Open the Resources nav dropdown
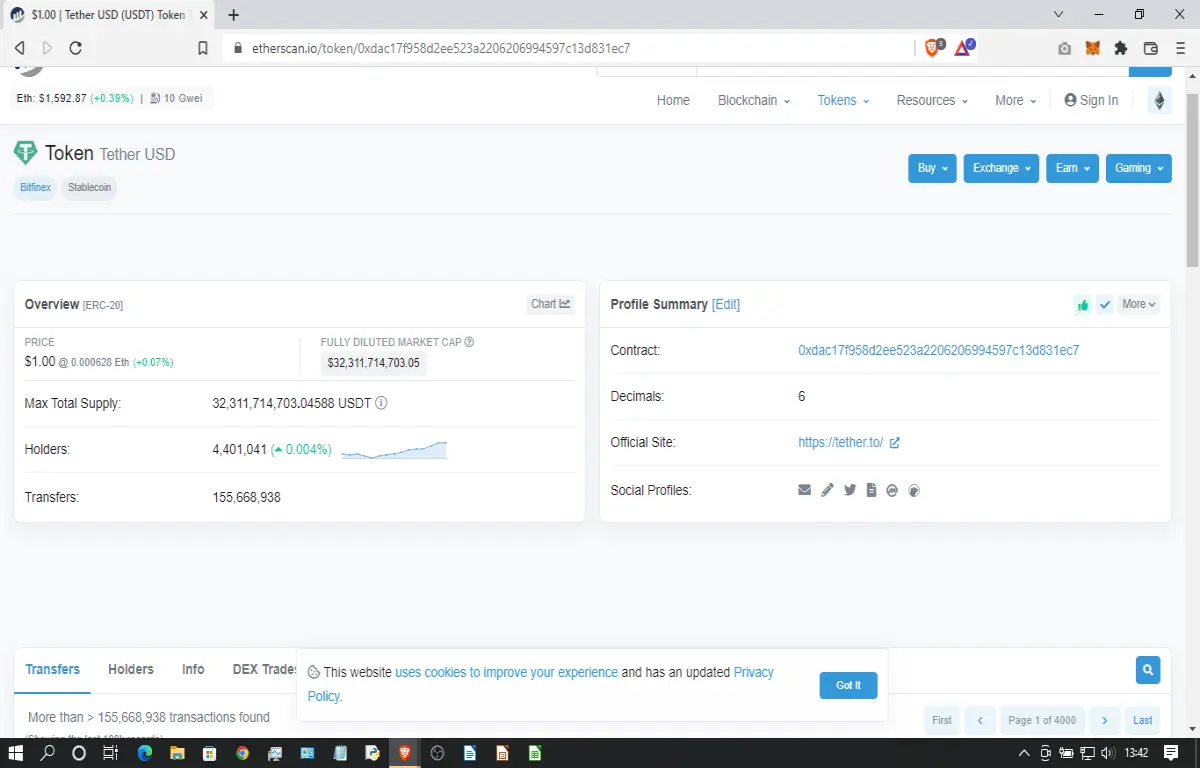1200x768 pixels. coord(932,100)
